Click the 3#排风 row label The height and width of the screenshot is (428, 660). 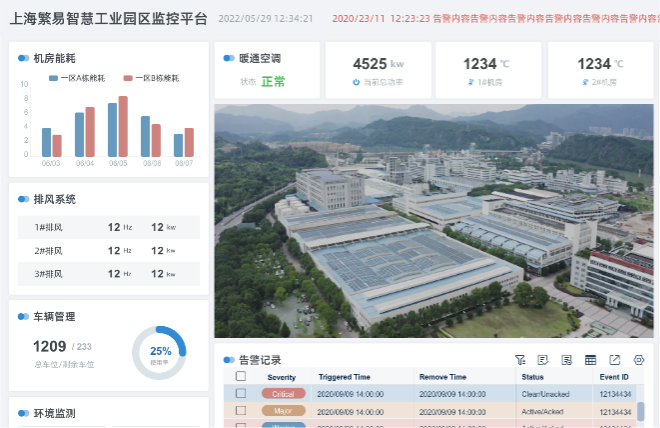[x=48, y=274]
